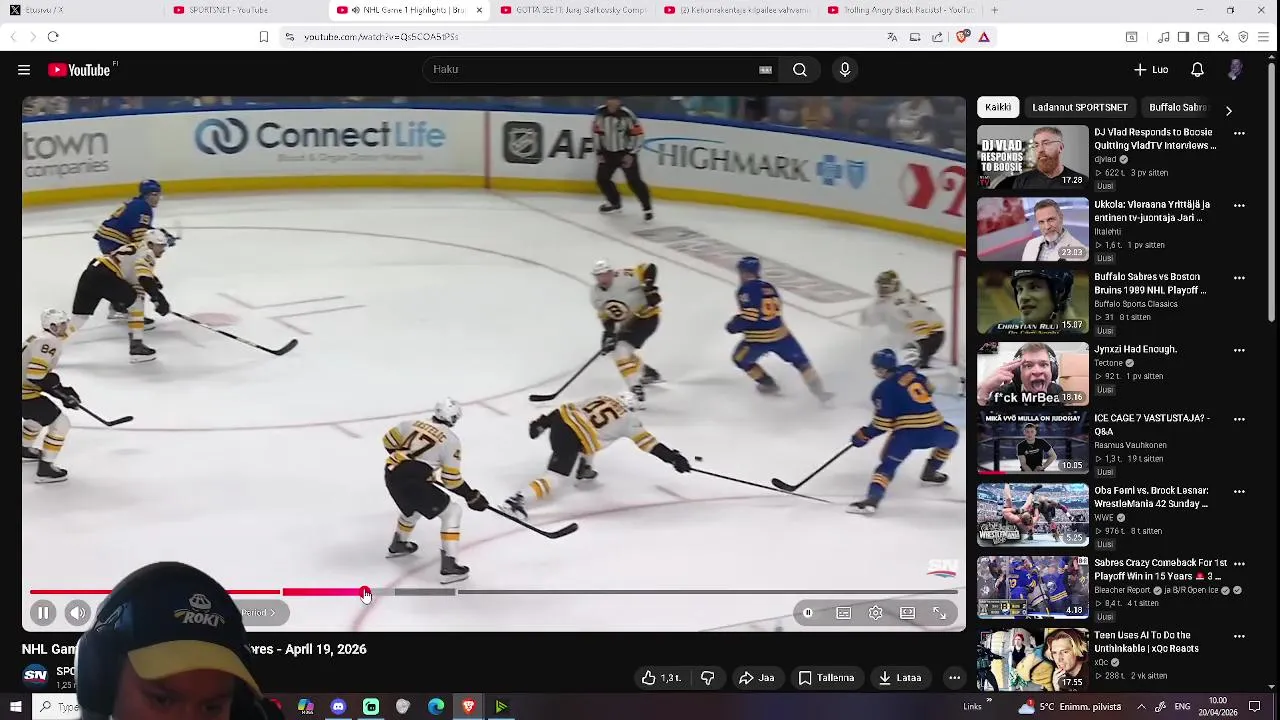This screenshot has height=720, width=1280.
Task: Open Brave Shields lion icon
Action: [962, 37]
